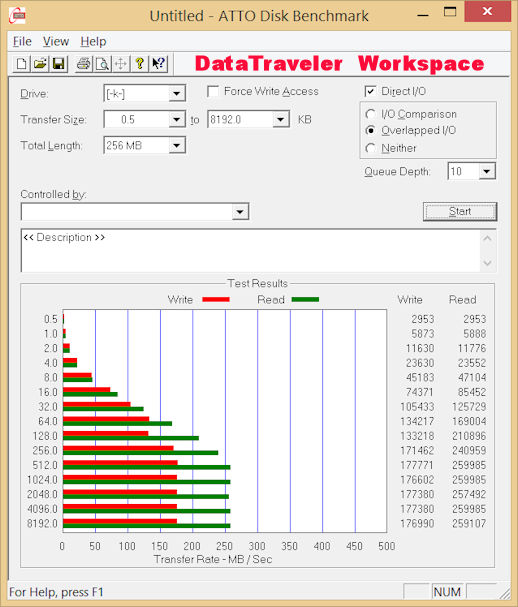Activate the context help arrow icon
The height and width of the screenshot is (607, 518).
coord(158,63)
